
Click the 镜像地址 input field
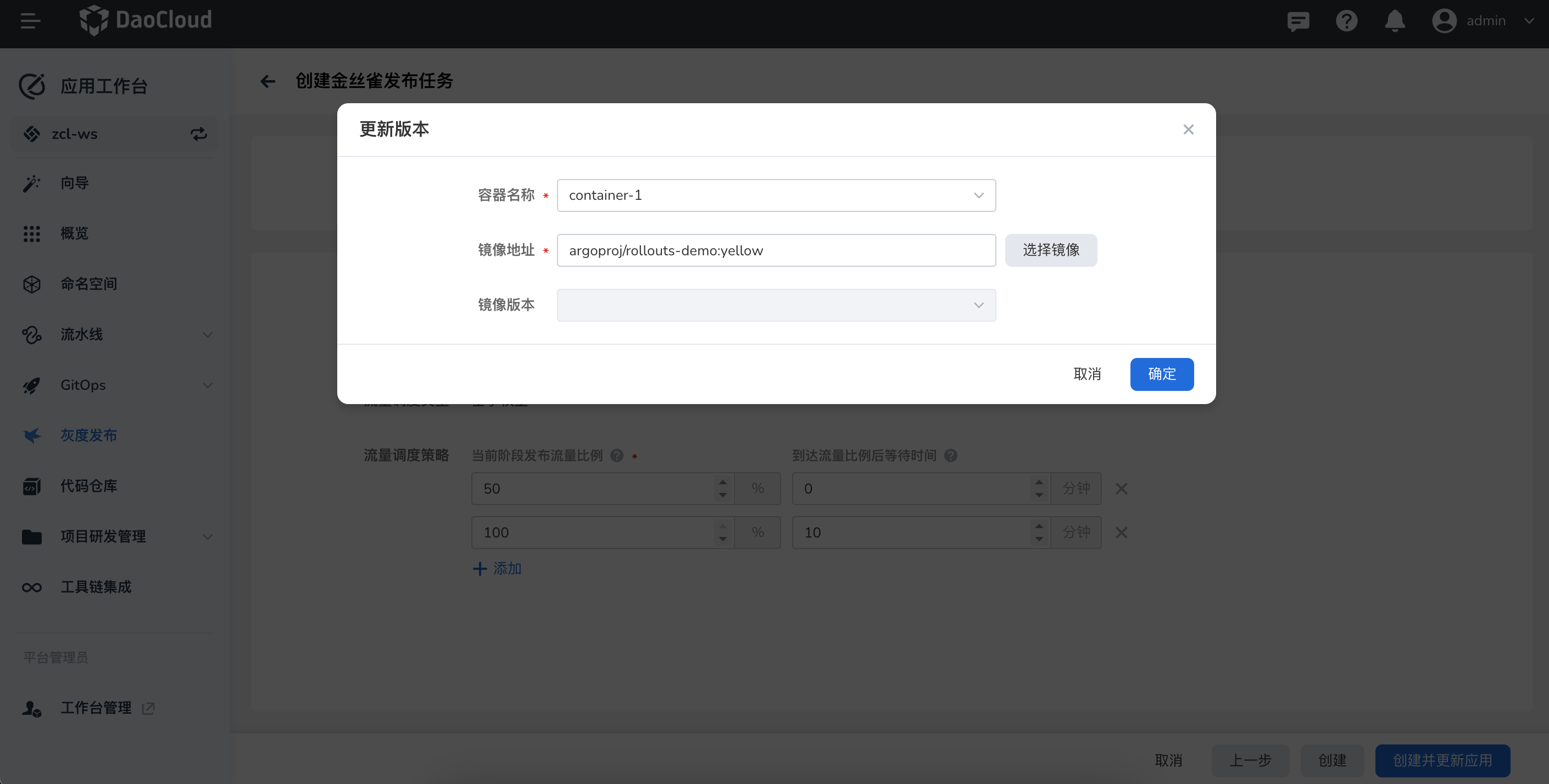pyautogui.click(x=776, y=251)
